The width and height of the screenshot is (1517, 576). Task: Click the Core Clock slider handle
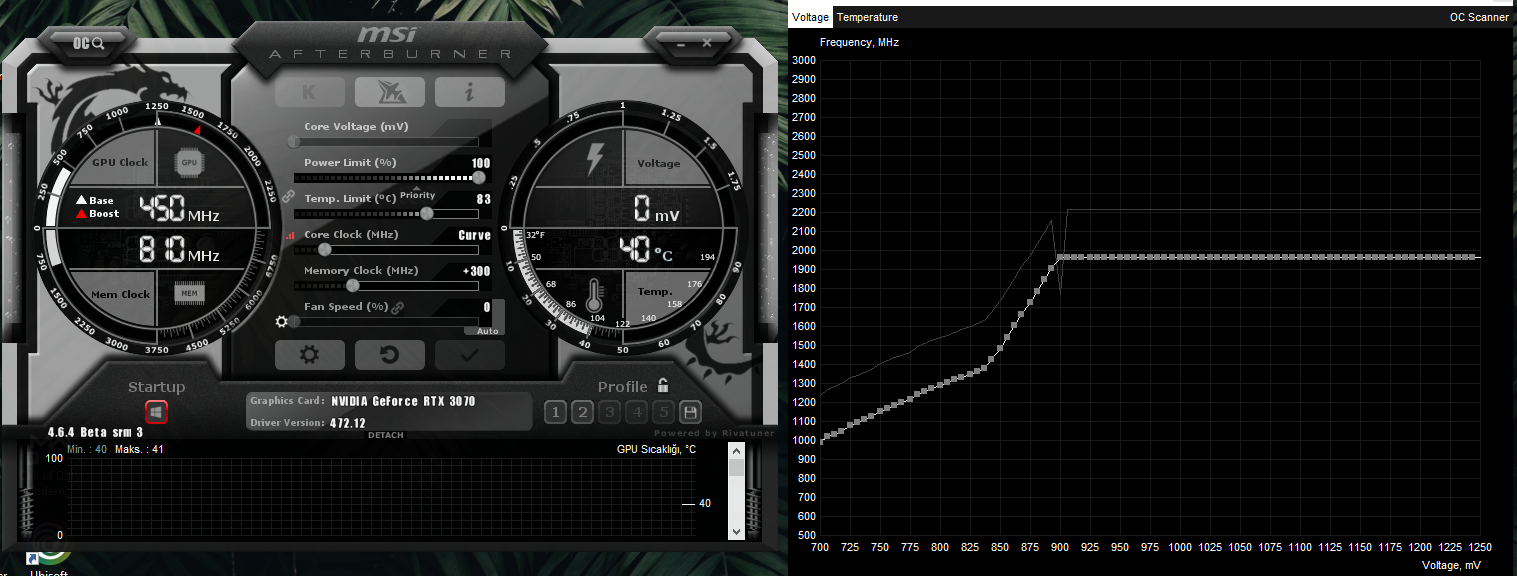pos(324,249)
